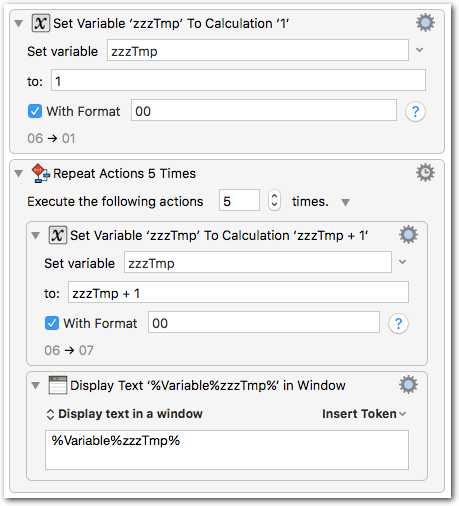Viewport: 459px width, 506px height.
Task: Open the Insert Token menu
Action: (364, 414)
